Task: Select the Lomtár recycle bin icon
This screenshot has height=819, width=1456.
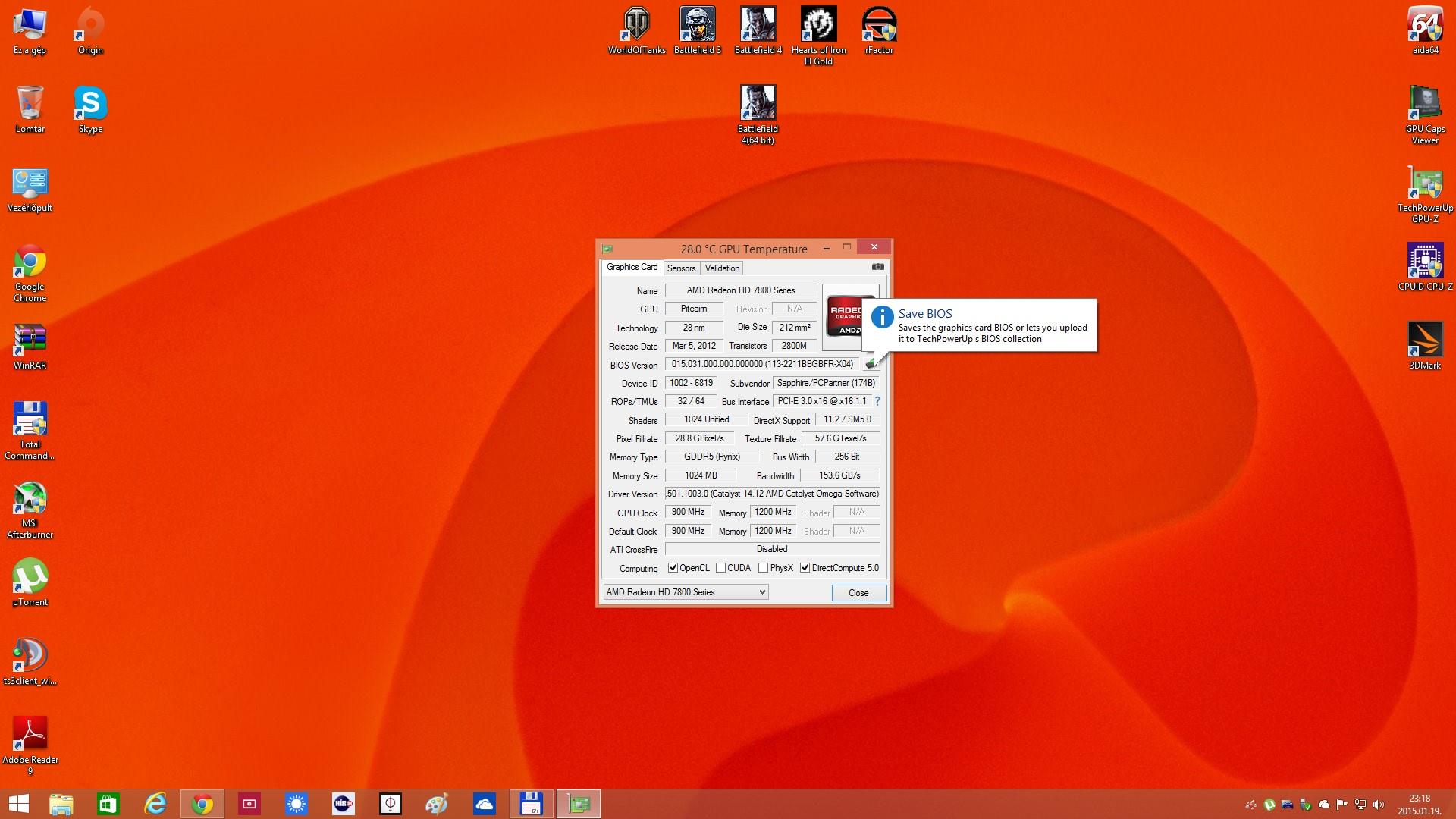Action: 30,110
